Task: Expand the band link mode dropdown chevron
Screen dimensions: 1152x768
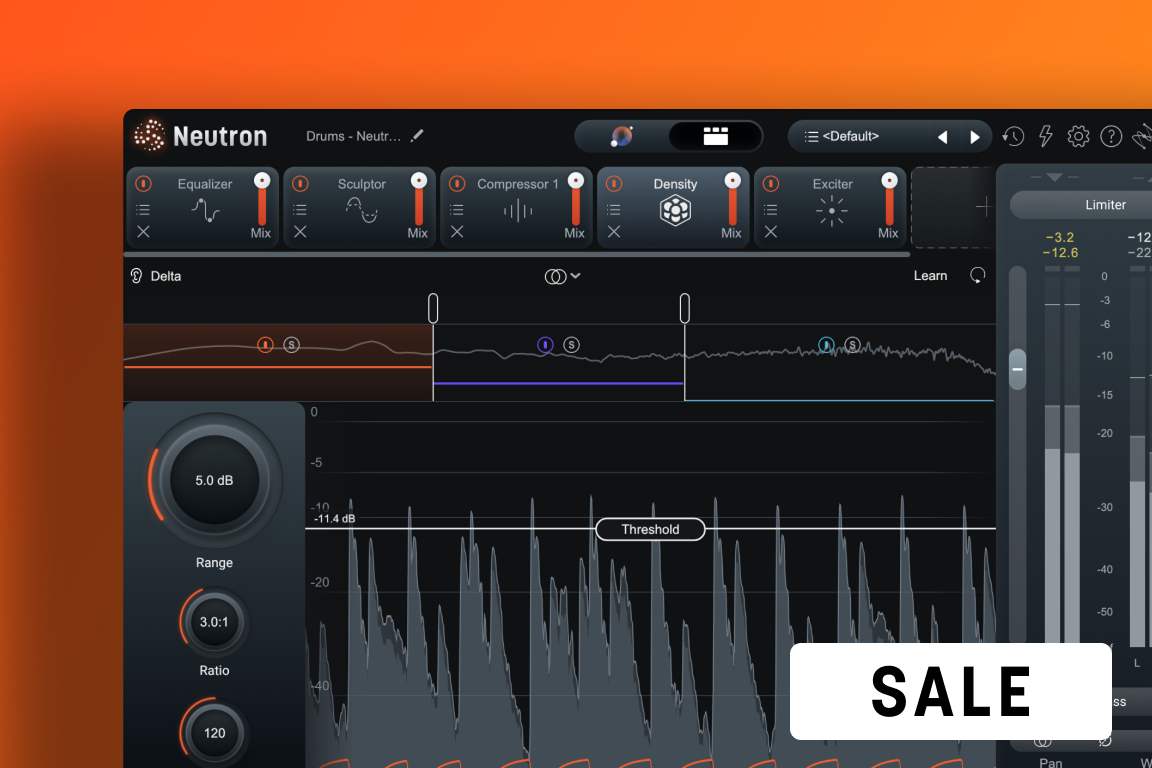Action: click(x=575, y=276)
